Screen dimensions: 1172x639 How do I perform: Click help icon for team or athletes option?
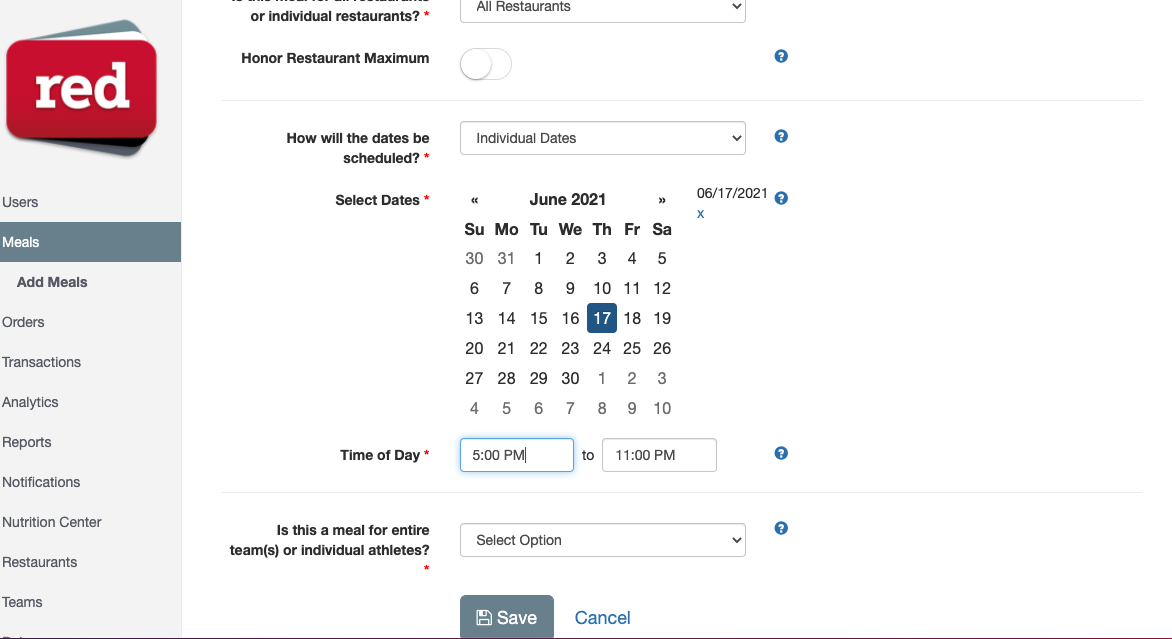point(781,528)
